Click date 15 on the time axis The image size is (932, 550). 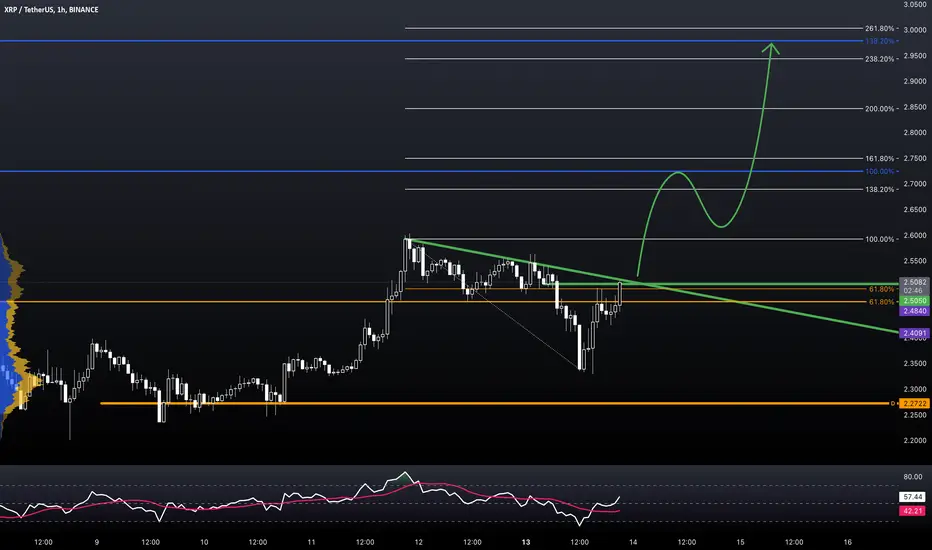740,542
